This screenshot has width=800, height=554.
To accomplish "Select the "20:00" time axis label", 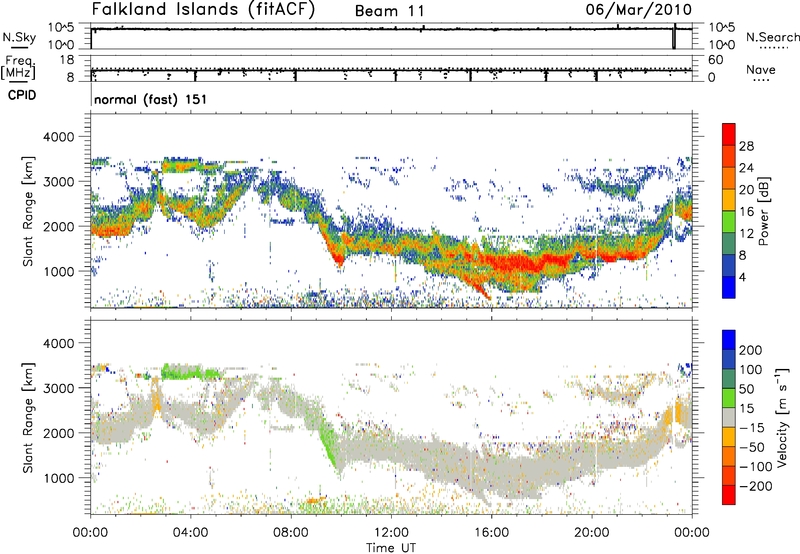I will point(591,533).
